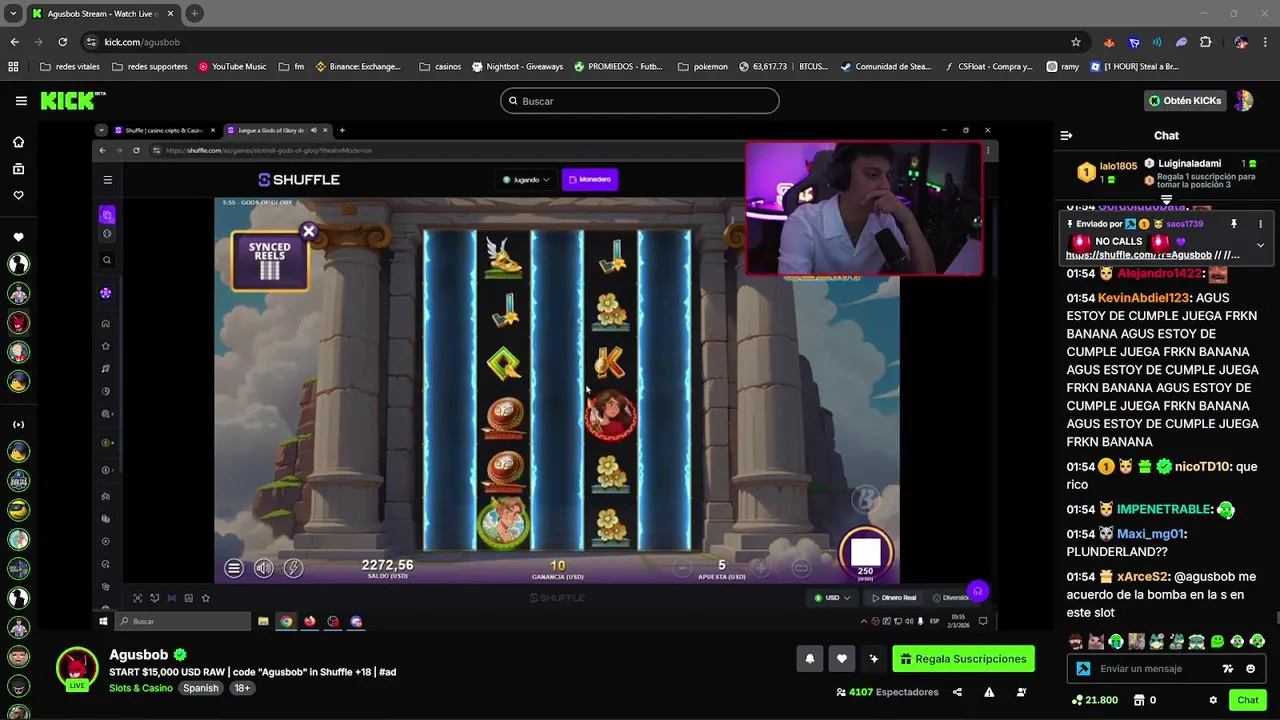Click the Windows taskbar Buscar box
Image resolution: width=1280 pixels, height=720 pixels.
183,621
